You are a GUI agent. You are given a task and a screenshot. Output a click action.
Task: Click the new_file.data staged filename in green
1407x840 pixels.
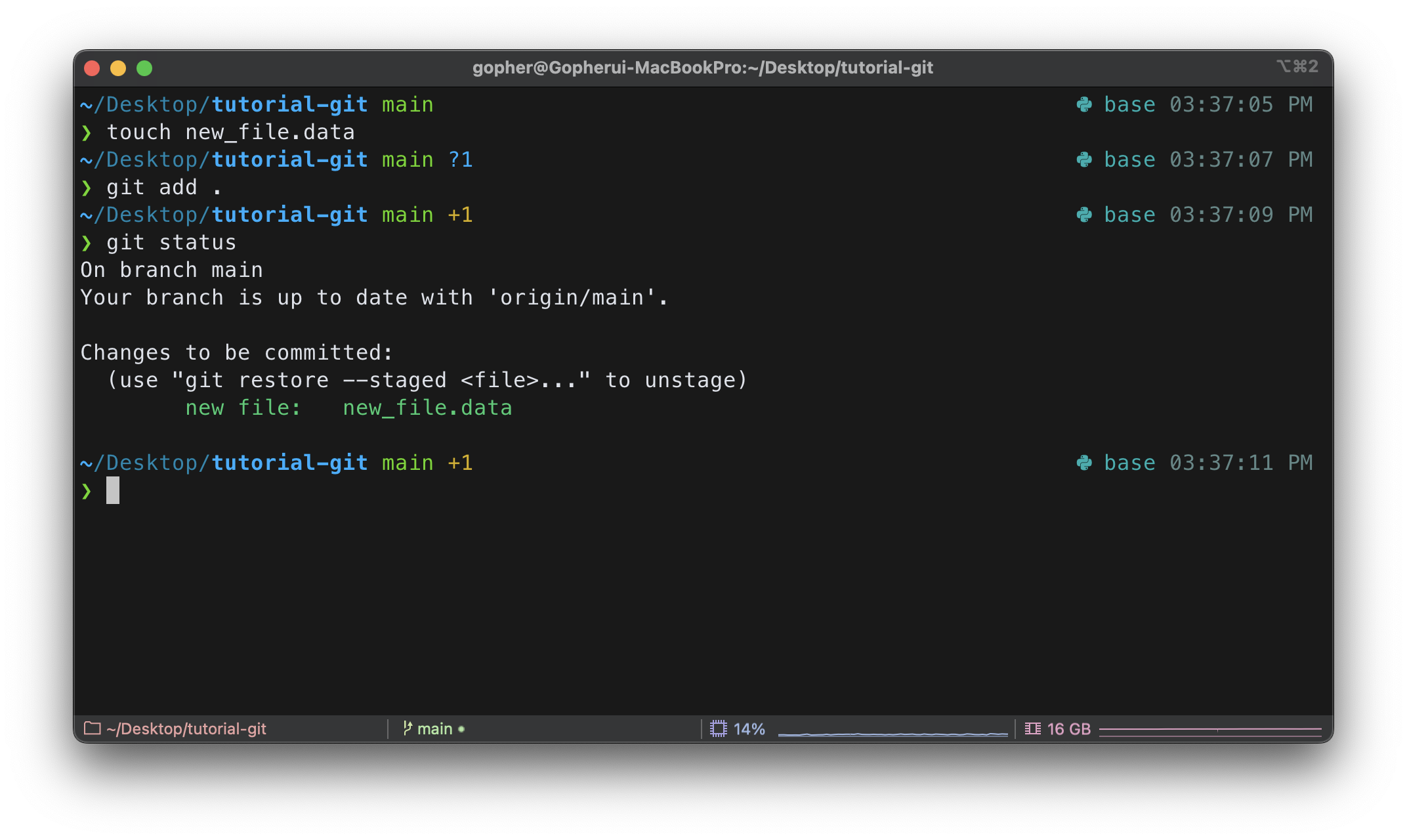tap(427, 408)
